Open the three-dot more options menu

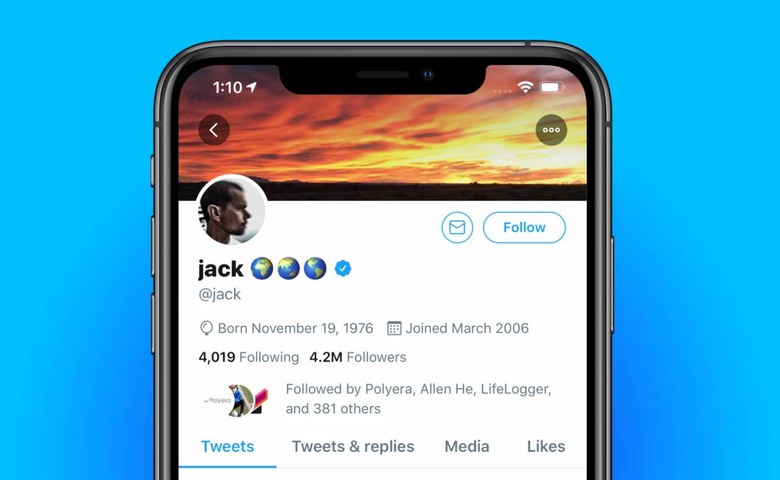tap(551, 130)
